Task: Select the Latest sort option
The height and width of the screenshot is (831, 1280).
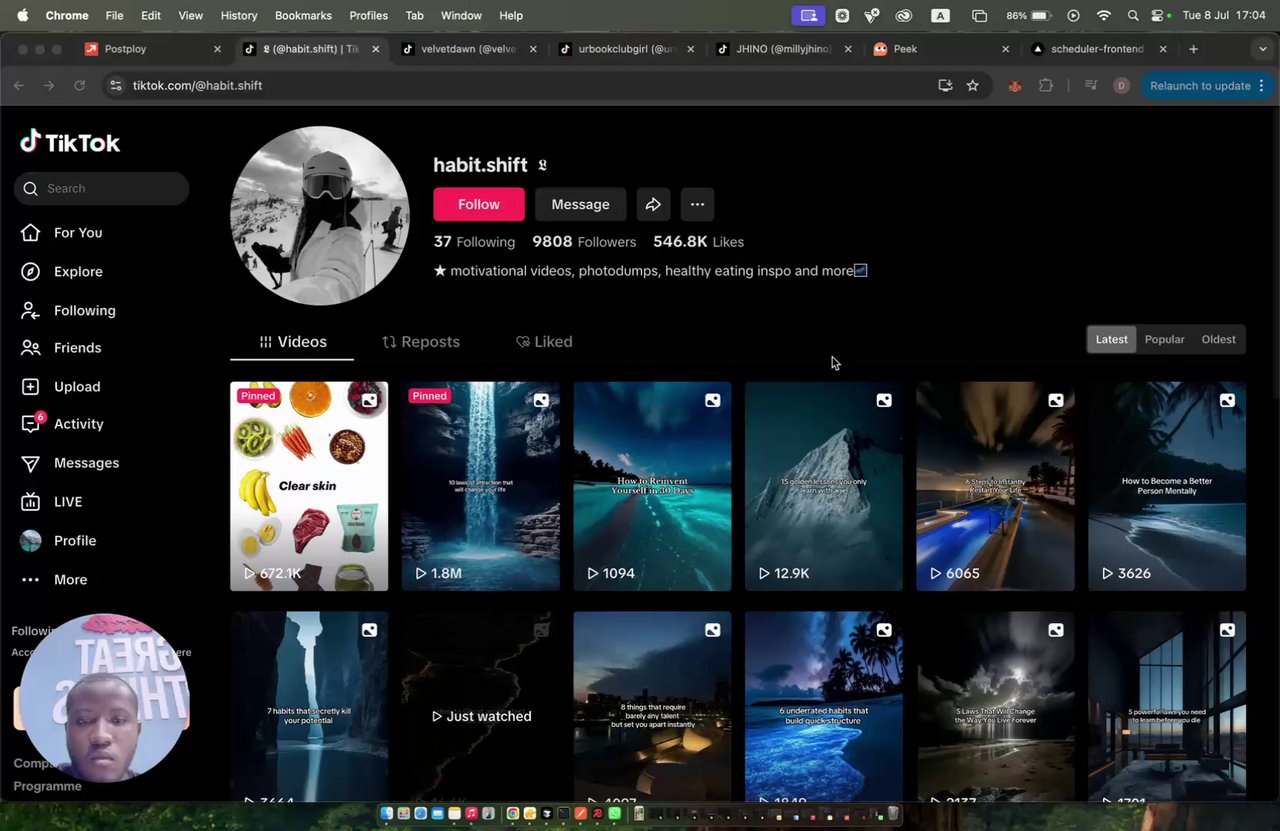Action: 1111,339
